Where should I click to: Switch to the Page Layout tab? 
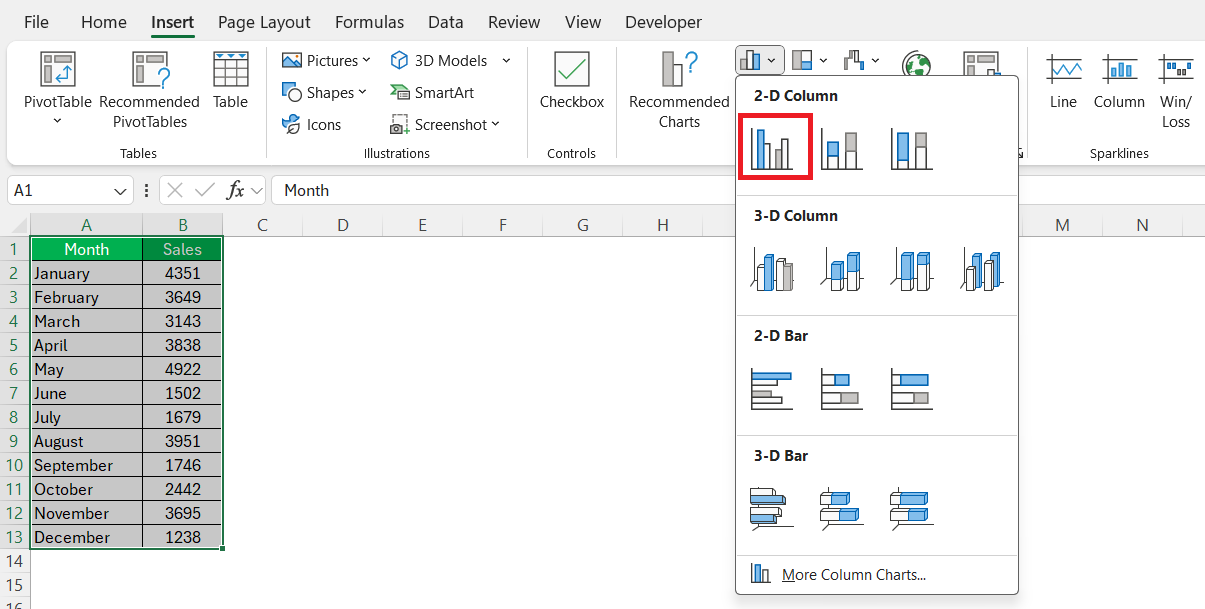coord(264,22)
